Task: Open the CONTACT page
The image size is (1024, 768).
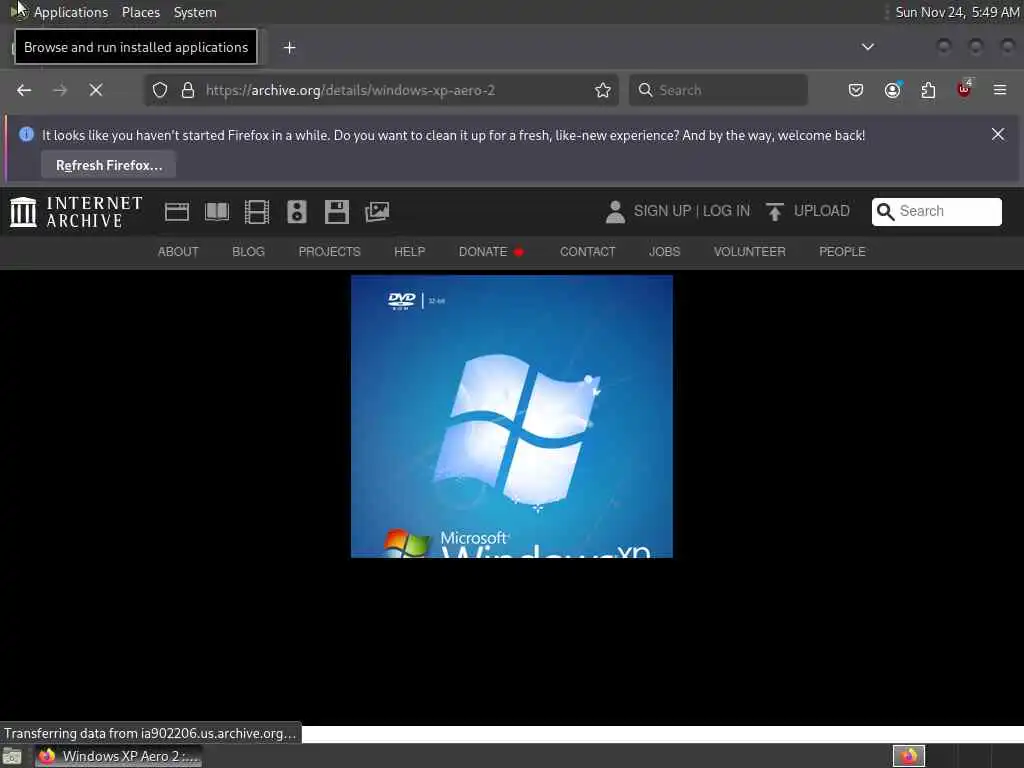Action: point(587,251)
